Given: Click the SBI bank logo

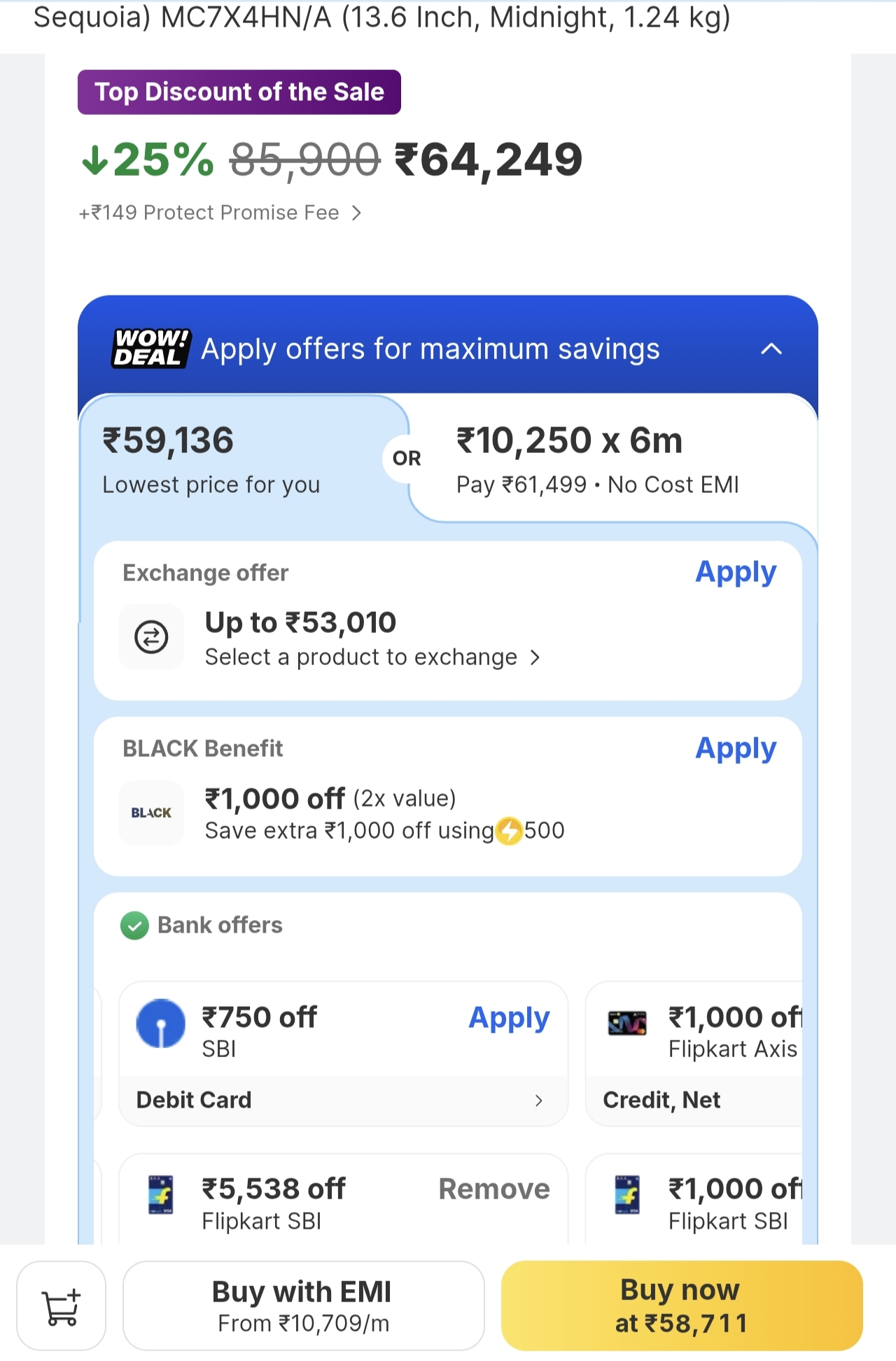Looking at the screenshot, I should (161, 1024).
